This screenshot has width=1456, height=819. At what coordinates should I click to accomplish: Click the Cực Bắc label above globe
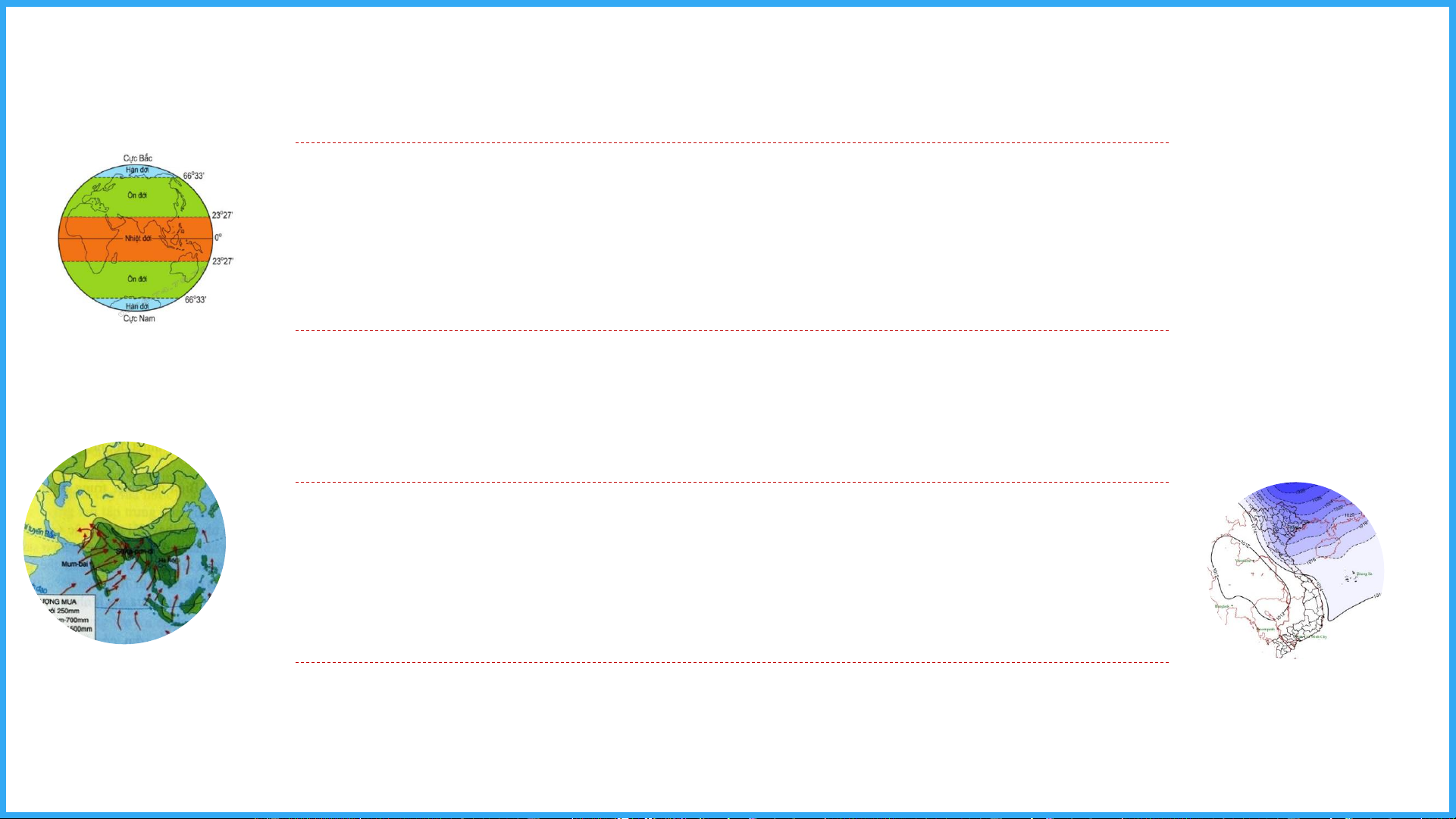click(x=138, y=158)
